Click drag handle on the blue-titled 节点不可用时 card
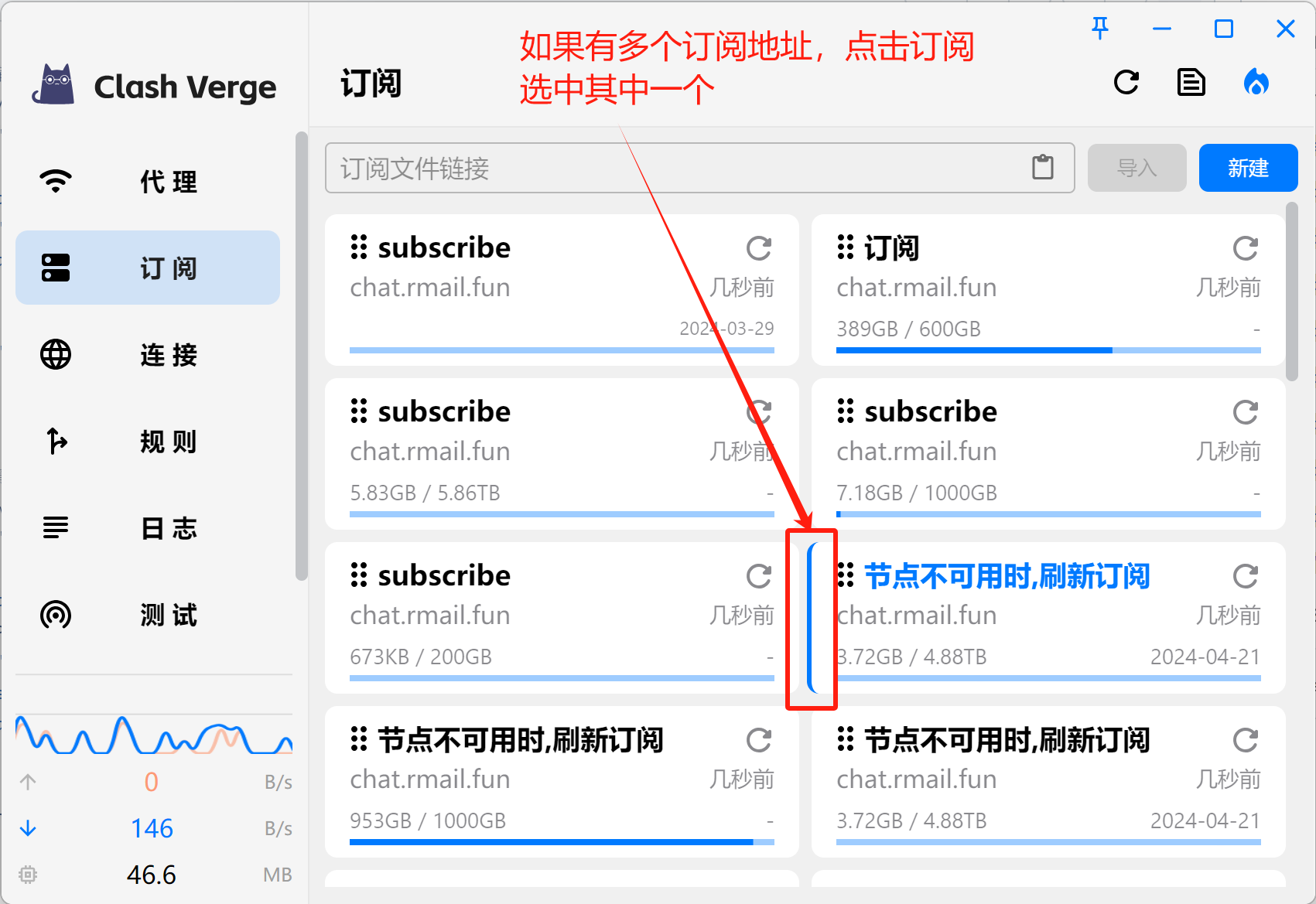The width and height of the screenshot is (1316, 904). coord(846,575)
